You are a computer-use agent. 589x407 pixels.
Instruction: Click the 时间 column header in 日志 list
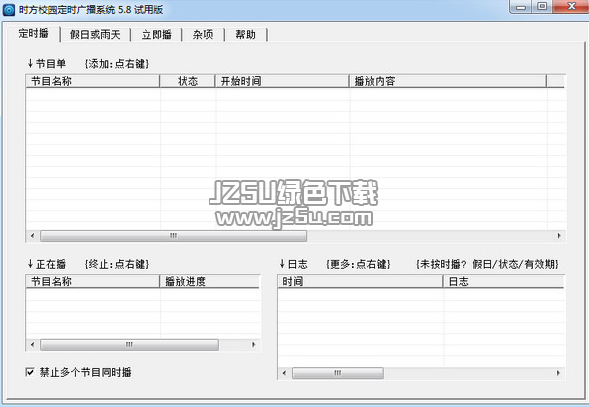click(360, 281)
